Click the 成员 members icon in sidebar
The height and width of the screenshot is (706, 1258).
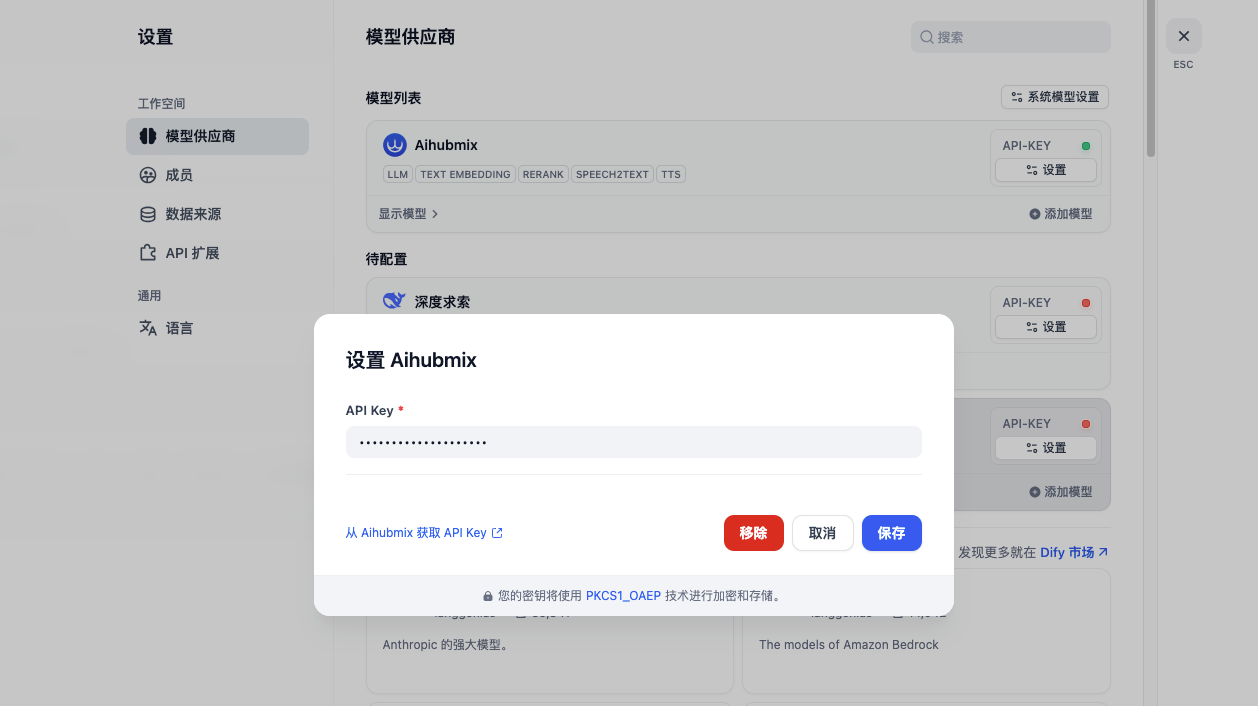click(148, 175)
